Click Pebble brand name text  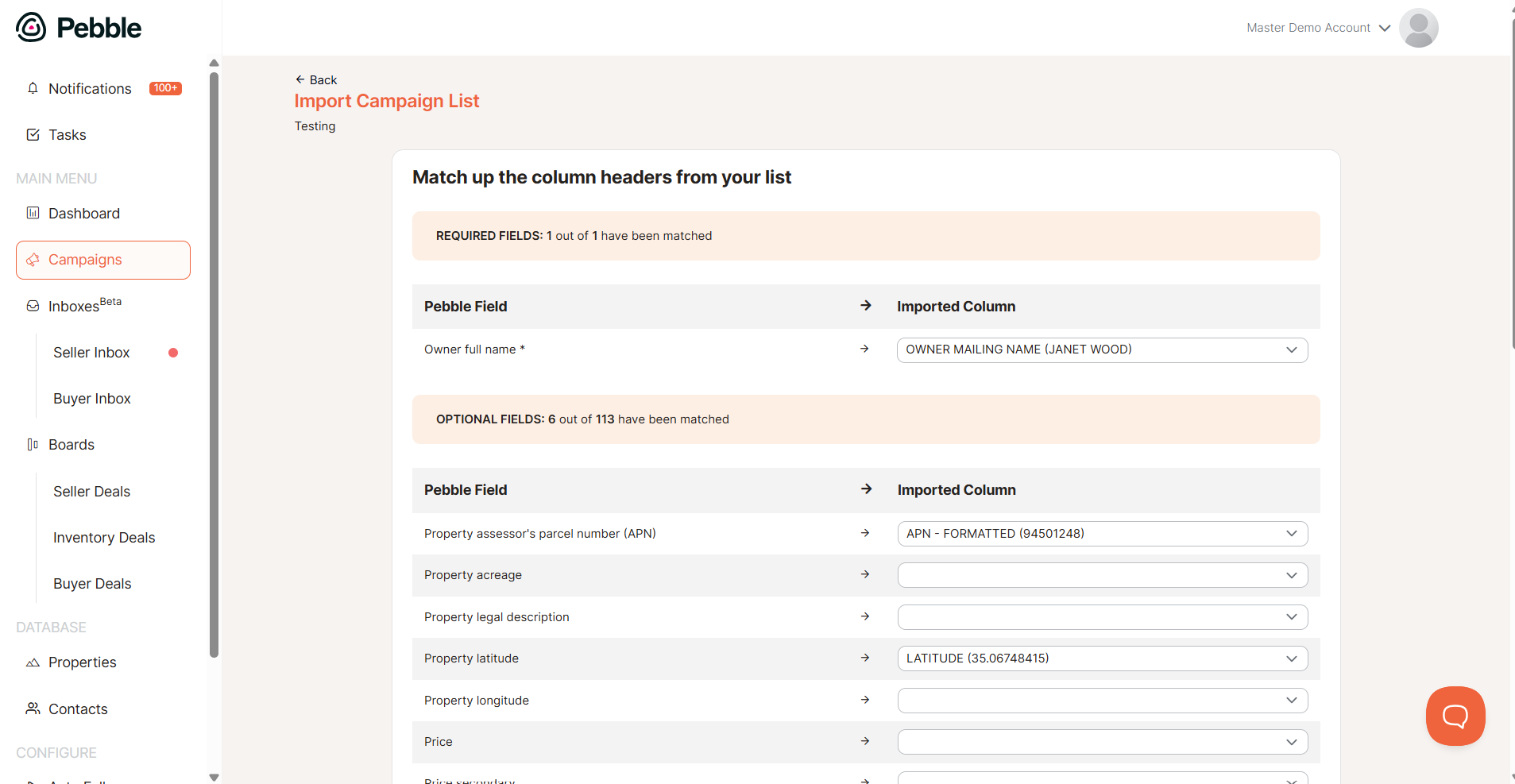tap(99, 28)
